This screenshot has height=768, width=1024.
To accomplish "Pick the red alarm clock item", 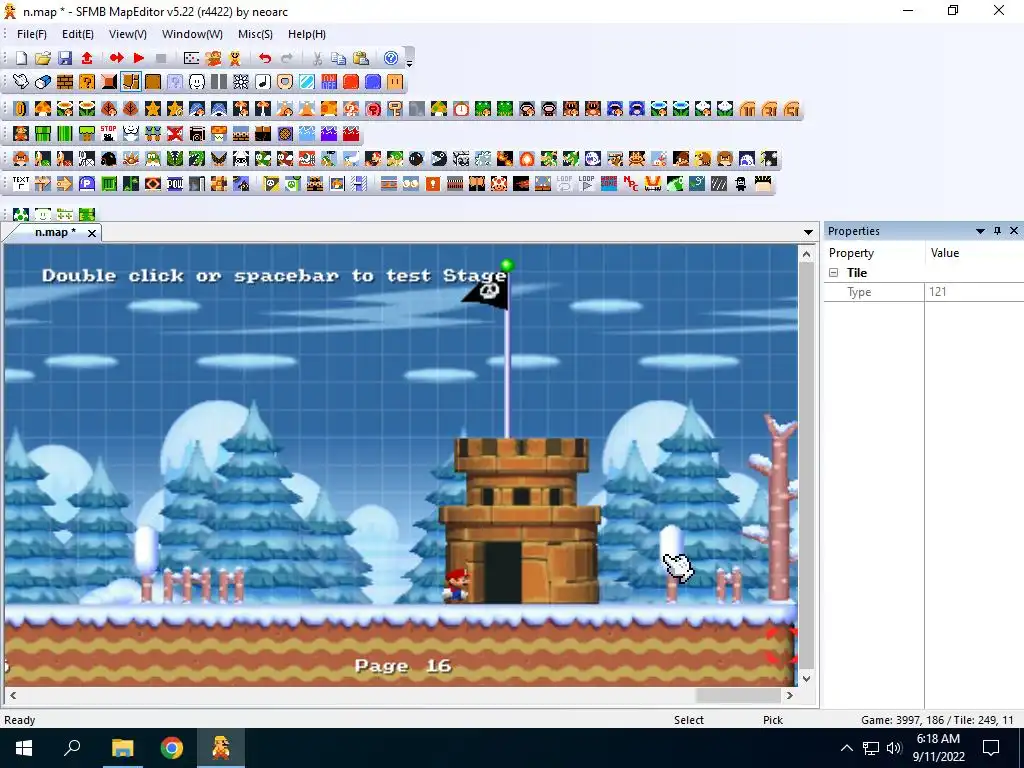I will [461, 109].
